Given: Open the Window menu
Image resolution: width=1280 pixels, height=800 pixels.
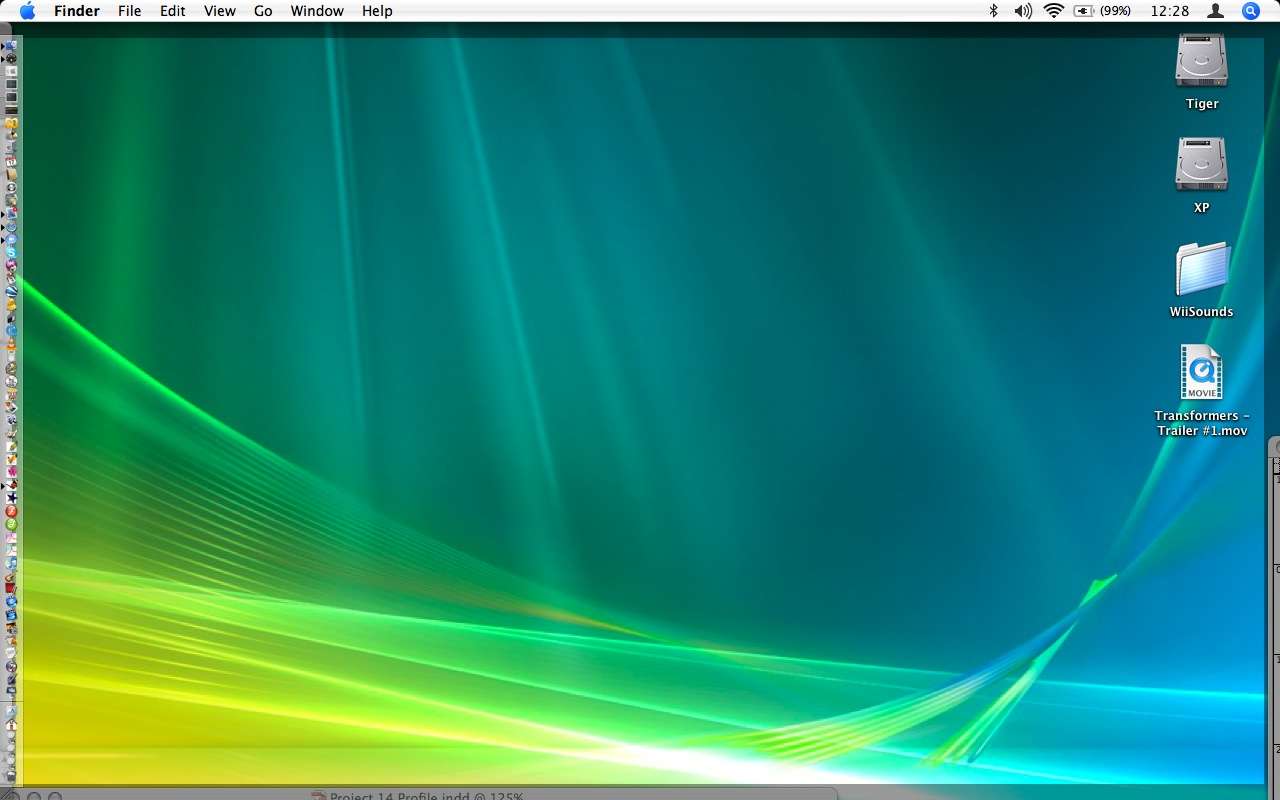Looking at the screenshot, I should pos(317,11).
